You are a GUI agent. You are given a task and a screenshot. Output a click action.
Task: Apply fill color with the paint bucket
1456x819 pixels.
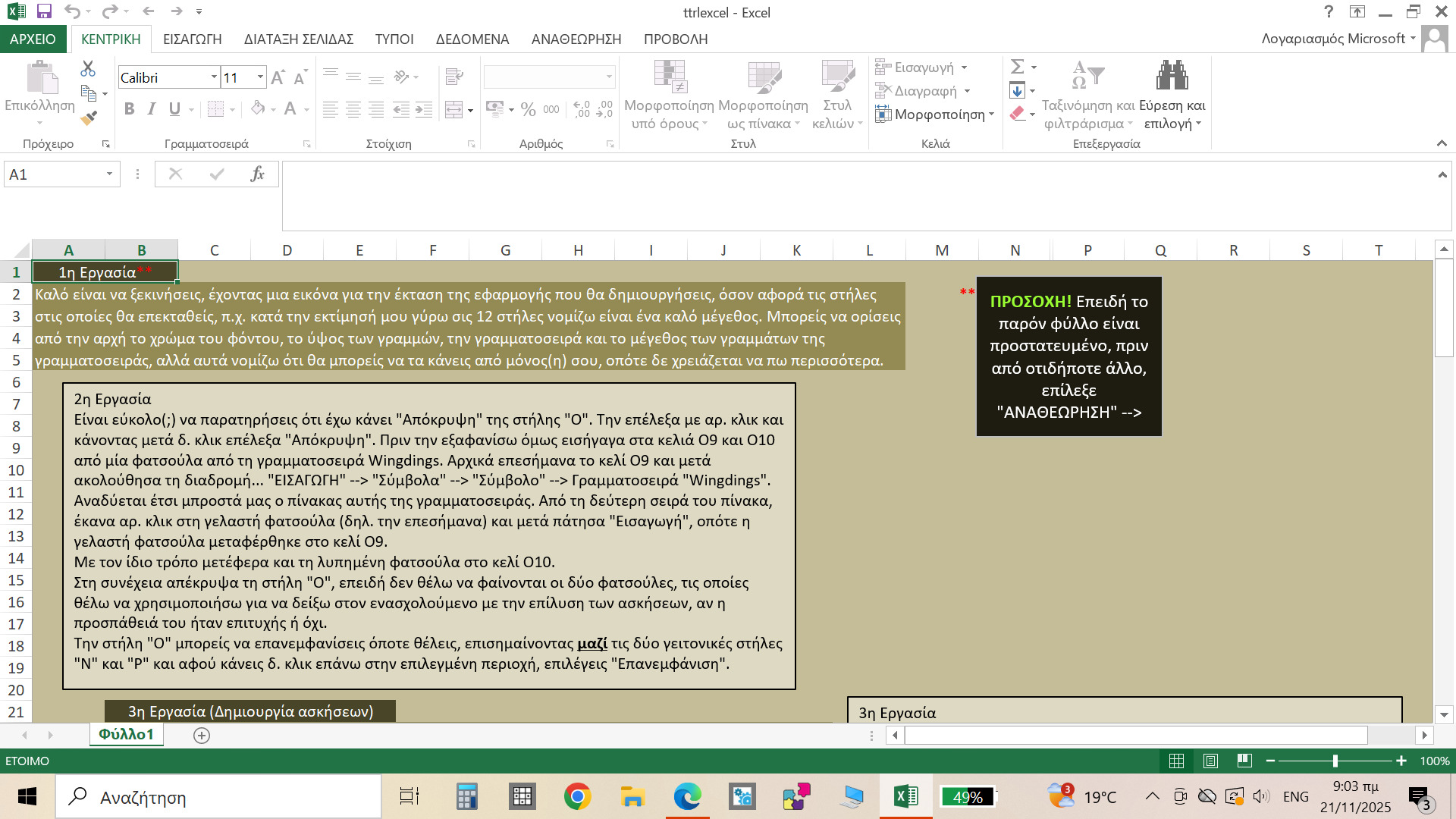coord(258,108)
